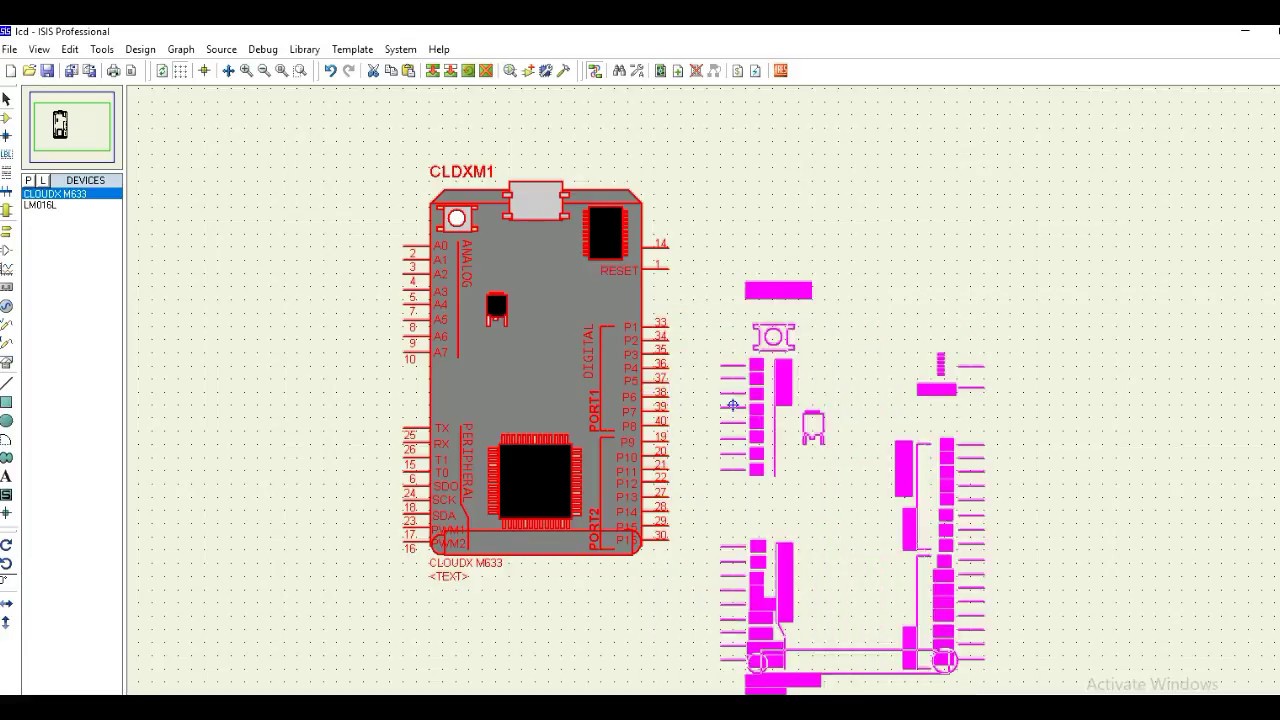Image resolution: width=1280 pixels, height=720 pixels.
Task: Choose the 2D line drawing tool
Action: coord(6,384)
